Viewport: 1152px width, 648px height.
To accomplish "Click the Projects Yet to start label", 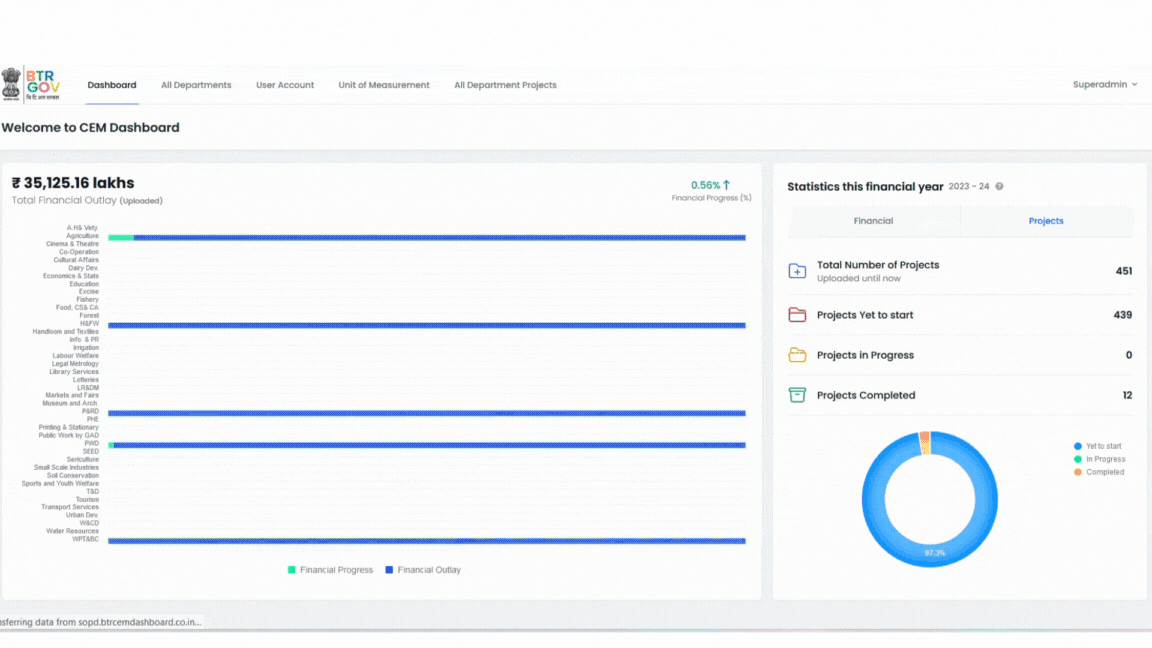I will point(865,315).
